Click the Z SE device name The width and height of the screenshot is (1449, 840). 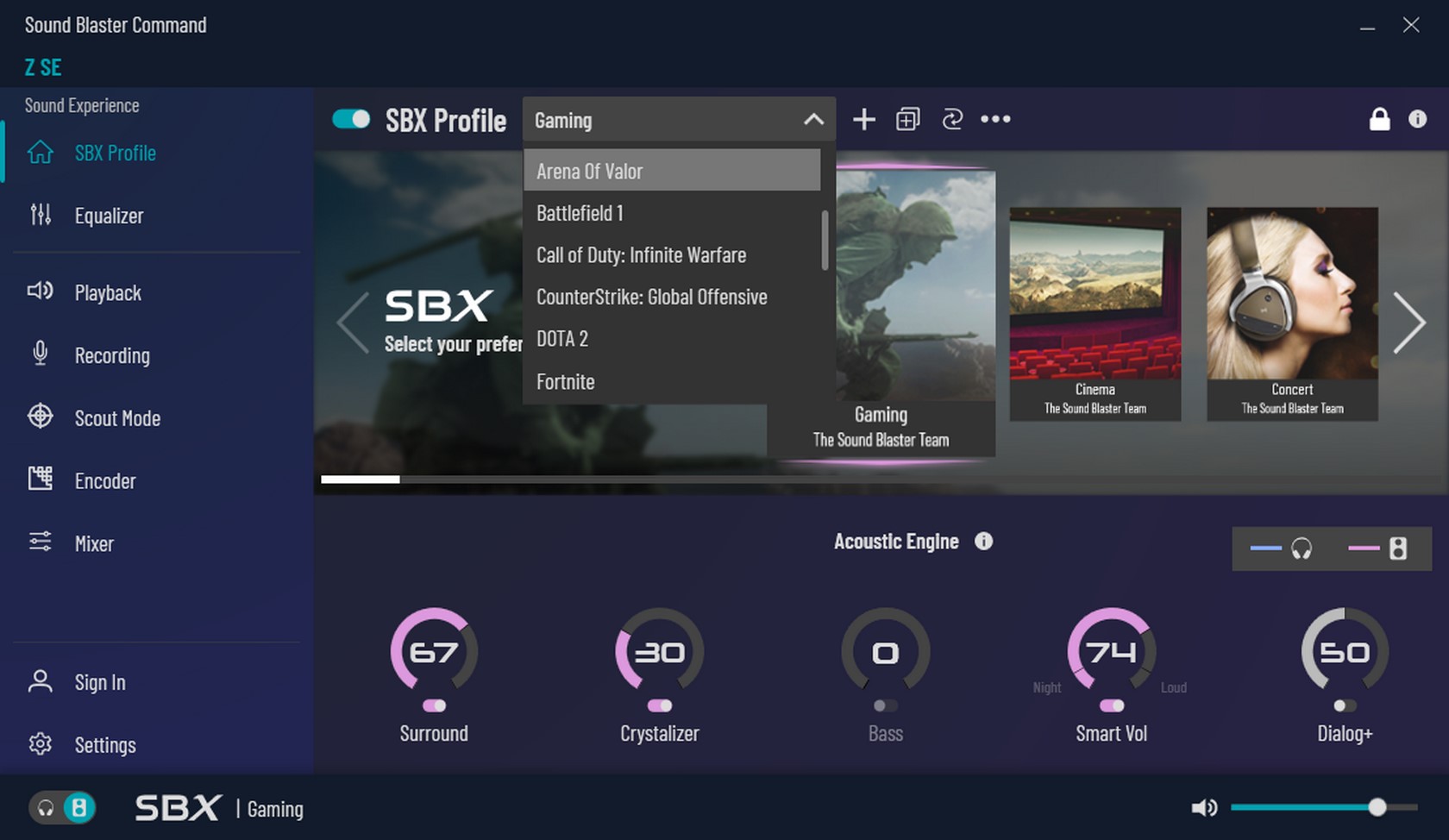[x=42, y=67]
